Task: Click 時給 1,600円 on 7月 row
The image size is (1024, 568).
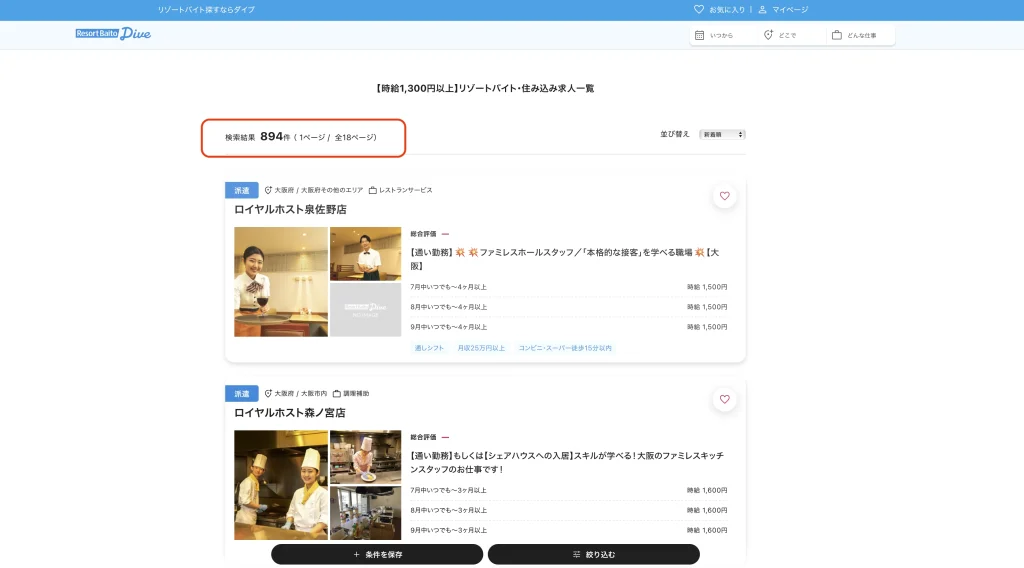Action: pyautogui.click(x=707, y=490)
